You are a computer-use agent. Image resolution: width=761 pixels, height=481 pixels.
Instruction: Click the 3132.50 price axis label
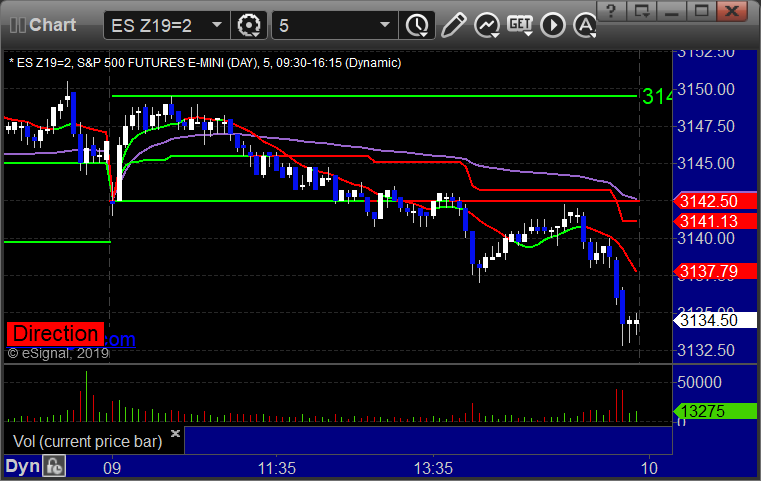click(x=706, y=350)
